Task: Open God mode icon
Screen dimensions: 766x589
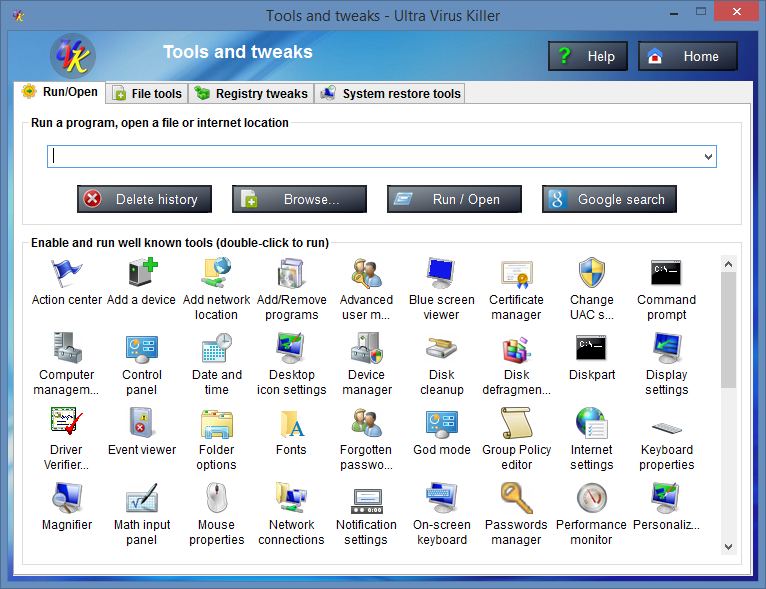Action: click(442, 423)
